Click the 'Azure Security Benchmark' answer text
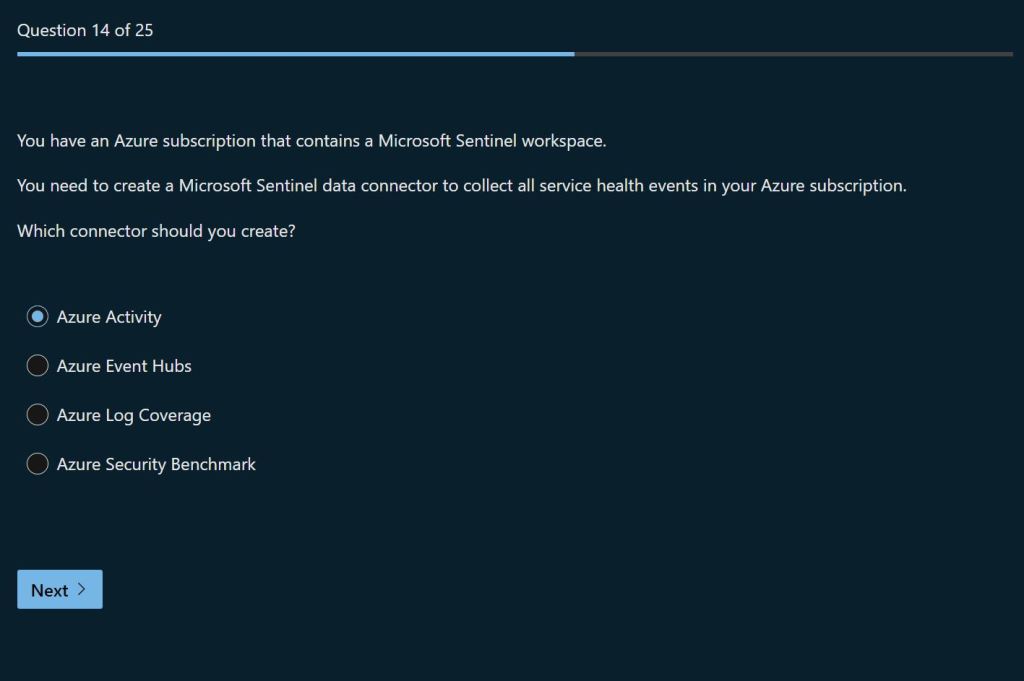The image size is (1024, 681). click(156, 464)
